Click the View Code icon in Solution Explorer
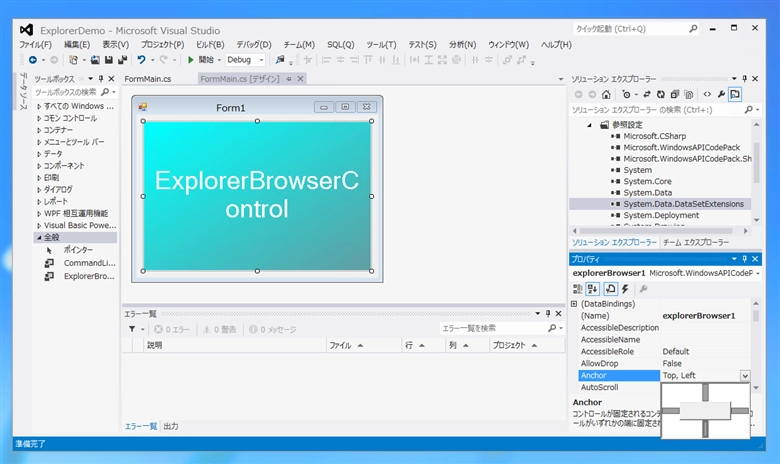The width and height of the screenshot is (780, 464). point(707,94)
